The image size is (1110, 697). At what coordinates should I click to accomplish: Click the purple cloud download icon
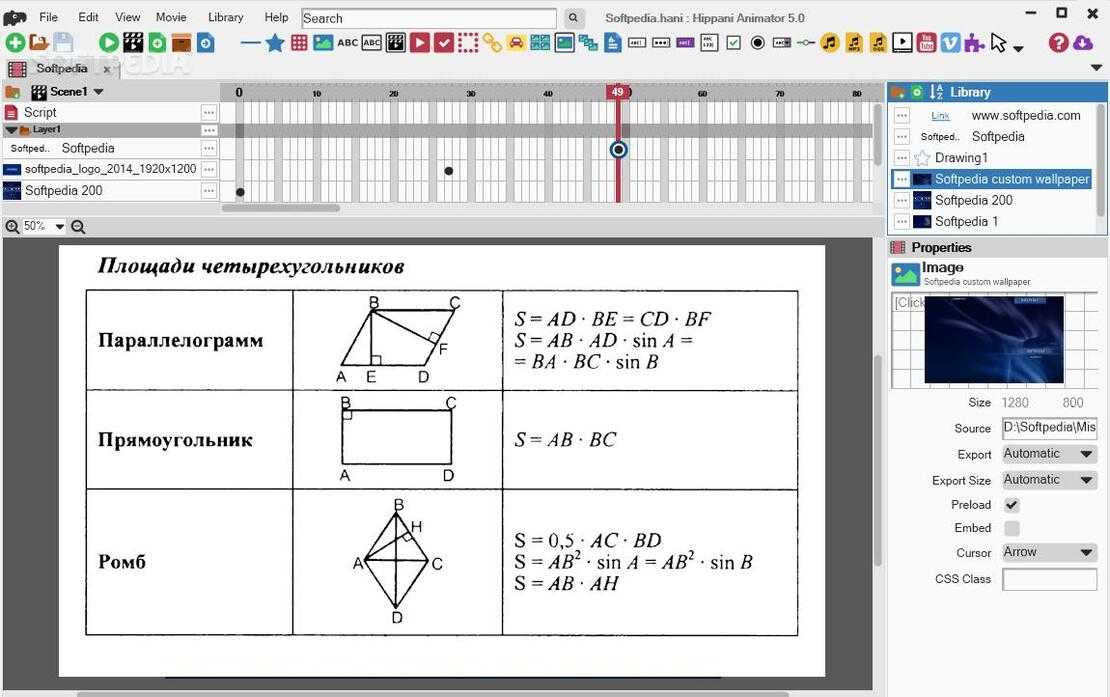pyautogui.click(x=1083, y=43)
